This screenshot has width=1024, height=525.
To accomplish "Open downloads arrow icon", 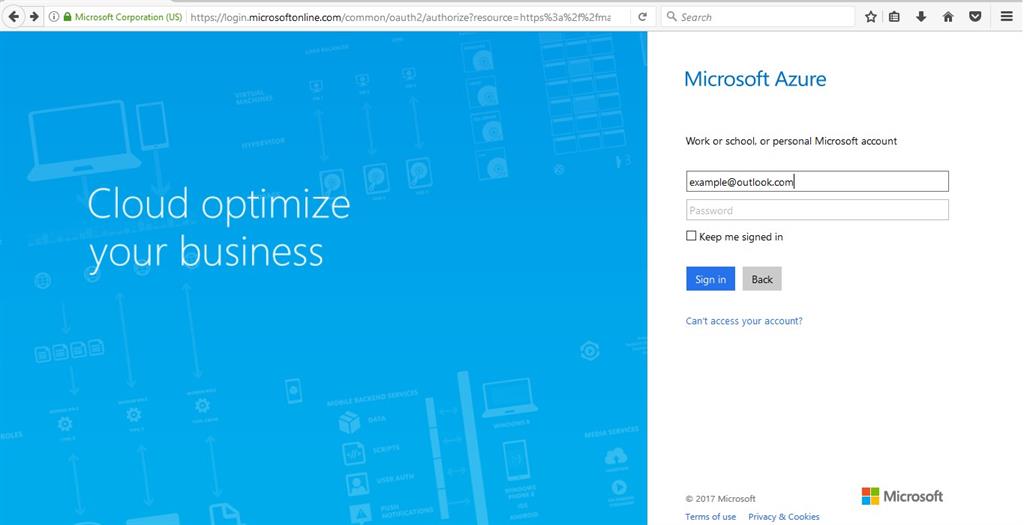I will pos(921,17).
